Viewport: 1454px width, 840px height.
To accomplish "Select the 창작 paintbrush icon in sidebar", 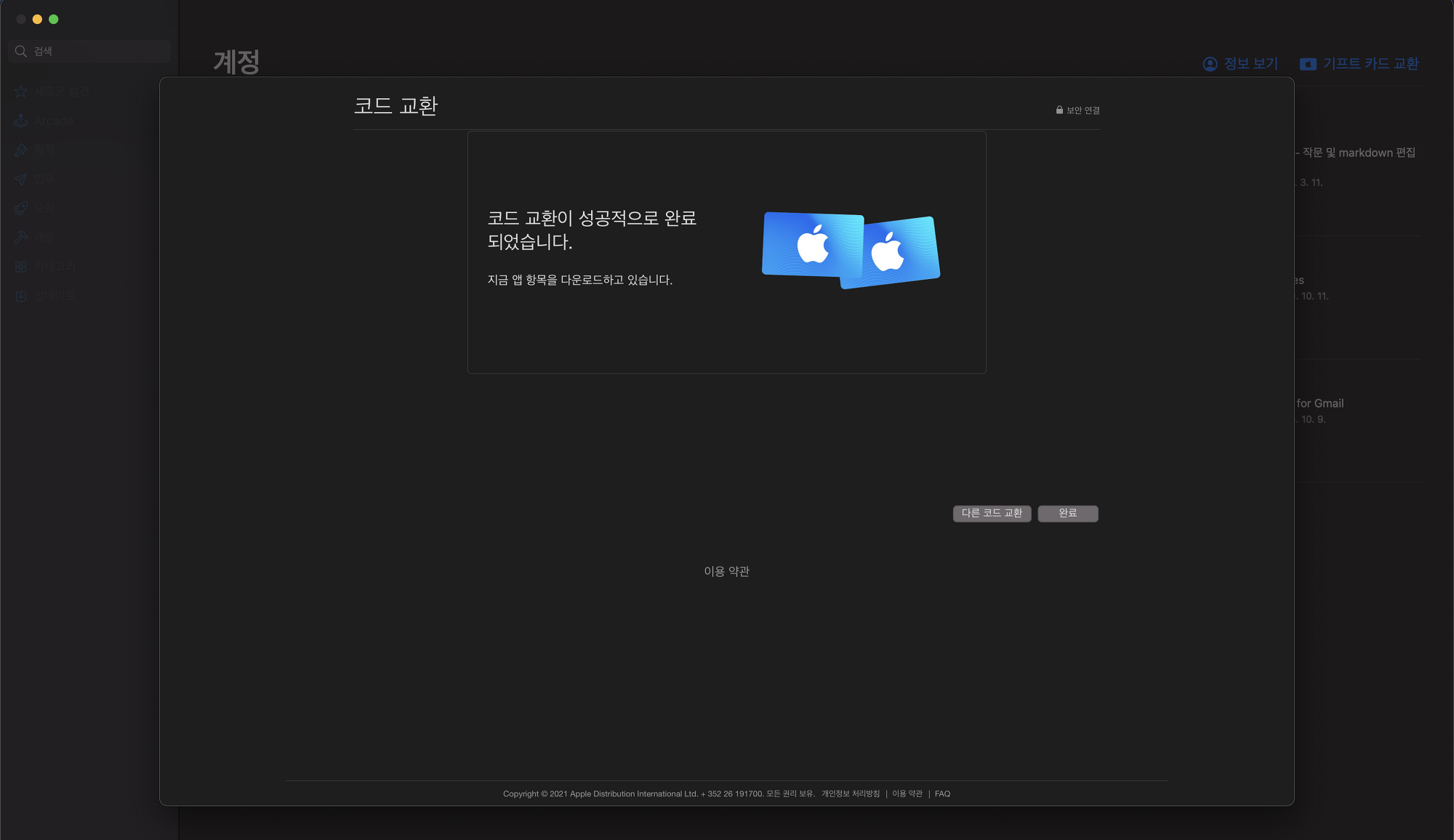I will click(21, 150).
